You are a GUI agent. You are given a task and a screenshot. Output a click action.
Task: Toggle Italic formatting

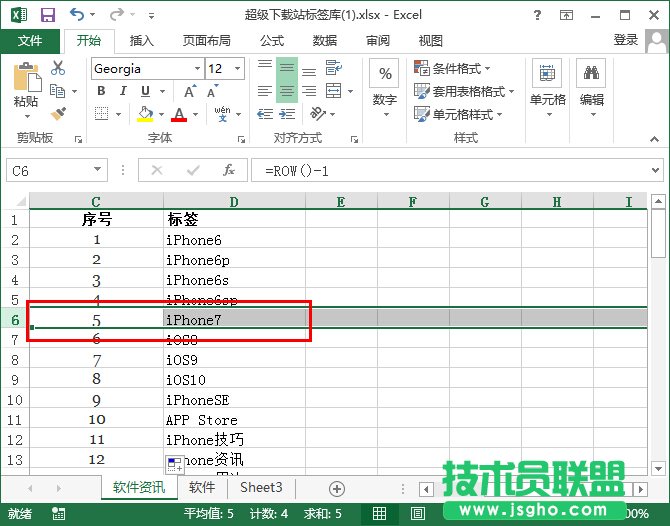point(124,91)
